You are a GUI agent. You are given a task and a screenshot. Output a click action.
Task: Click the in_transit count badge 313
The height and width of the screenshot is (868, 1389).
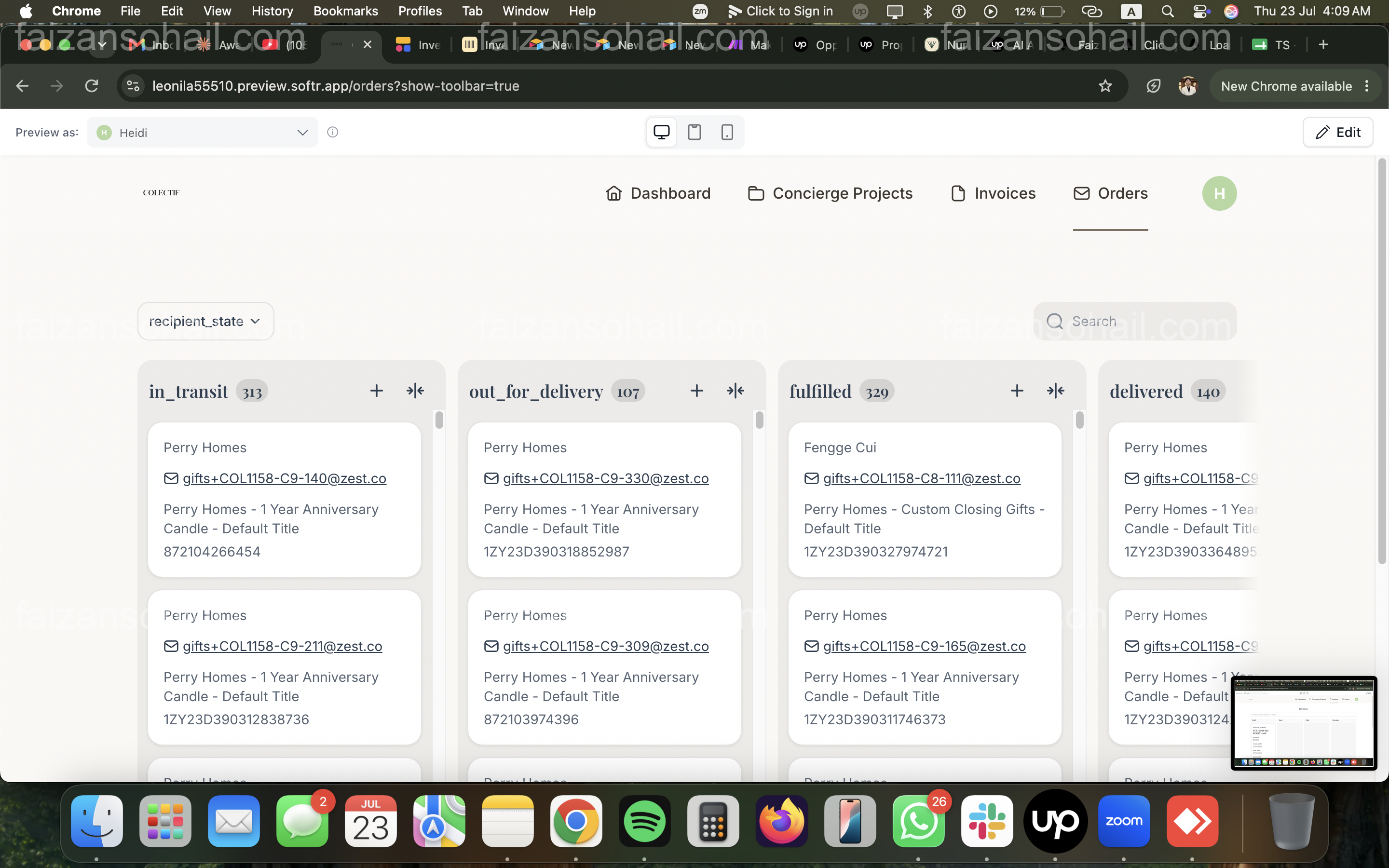click(252, 392)
